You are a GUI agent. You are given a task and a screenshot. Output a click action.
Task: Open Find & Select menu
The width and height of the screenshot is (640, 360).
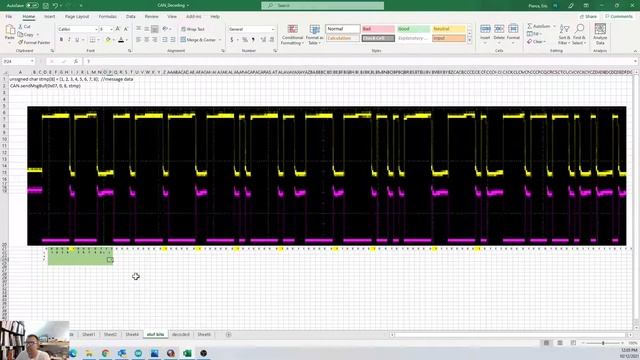[x=579, y=35]
